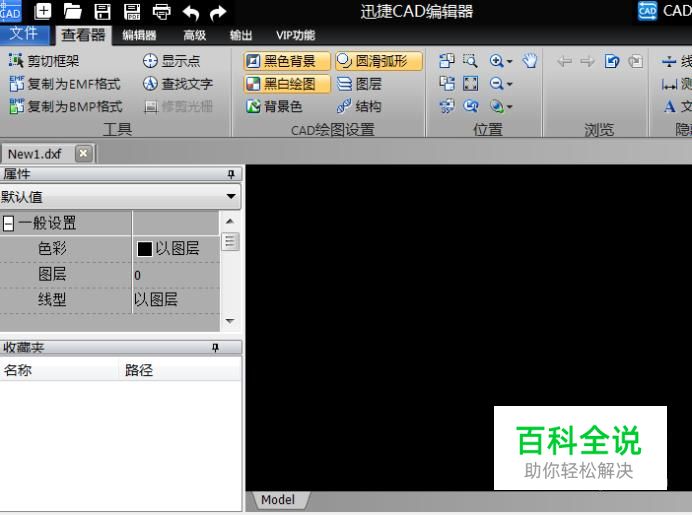Viewport: 692px width, 515px height.
Task: Click the open folder icon
Action: (73, 12)
